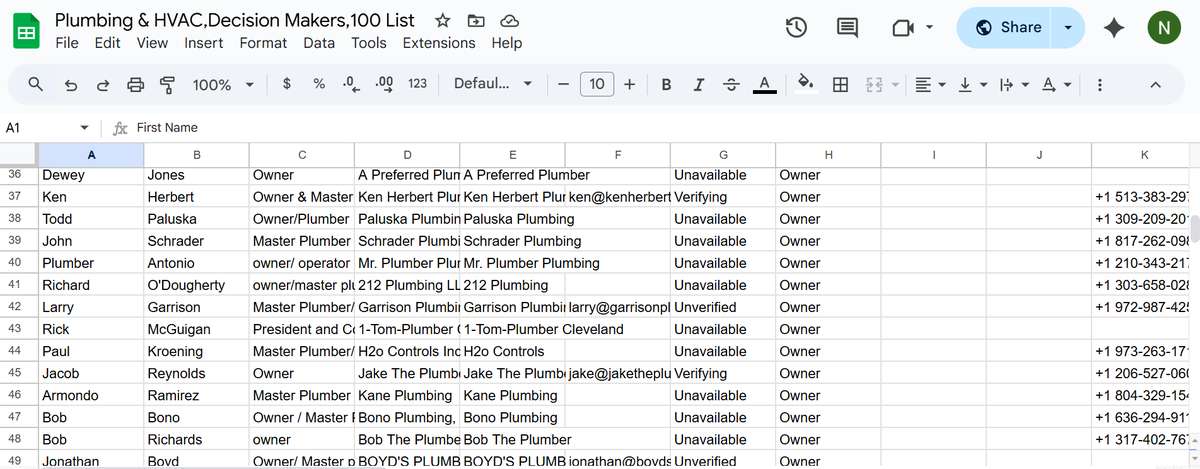Check the cloud document status icon
Screen dimensions: 1200x469
pyautogui.click(x=509, y=20)
